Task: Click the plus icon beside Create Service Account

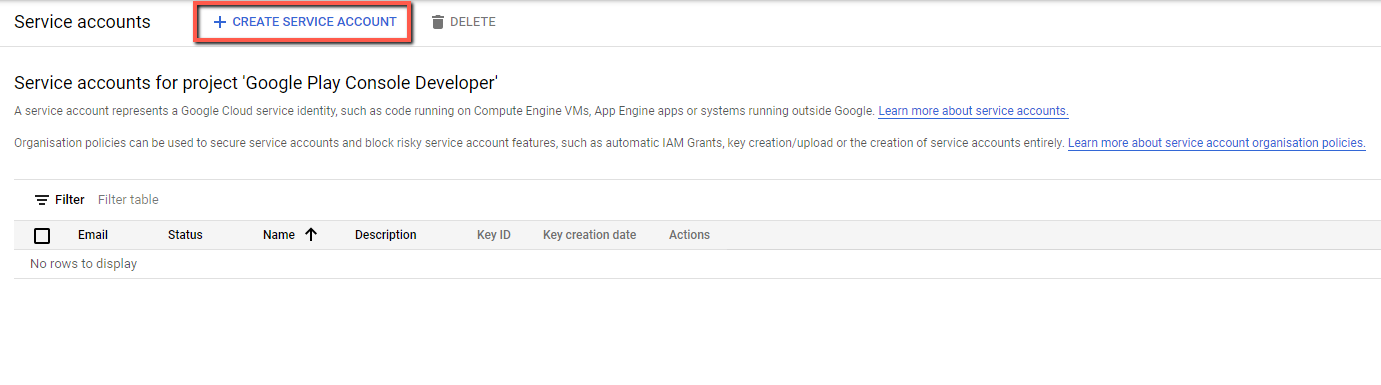Action: 220,22
